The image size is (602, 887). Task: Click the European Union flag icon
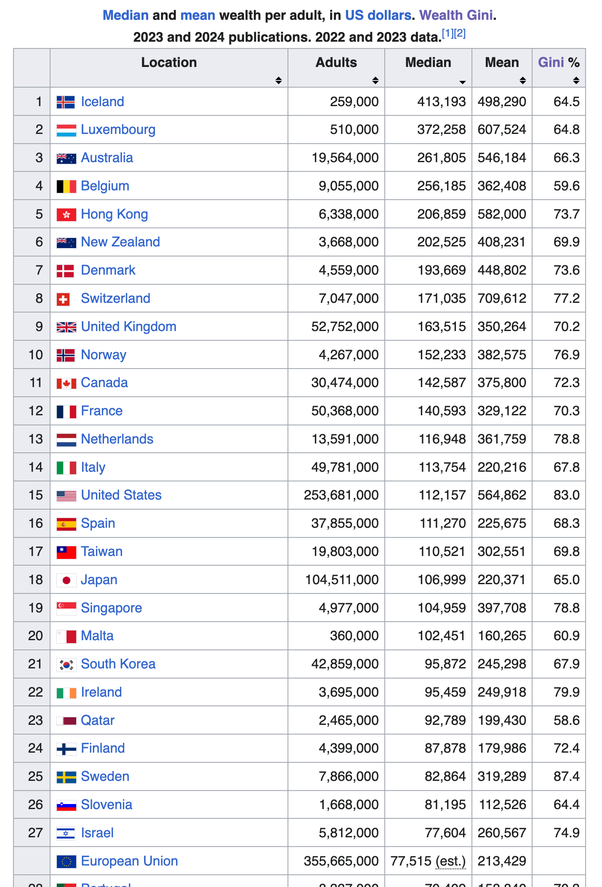point(66,861)
